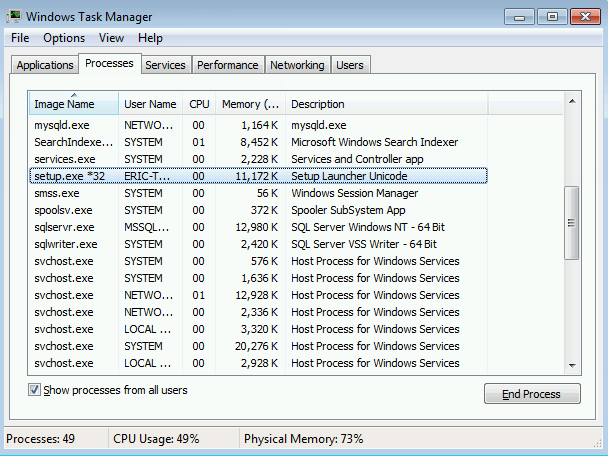
Task: Click the vertical scrollbar thumb
Action: point(572,223)
